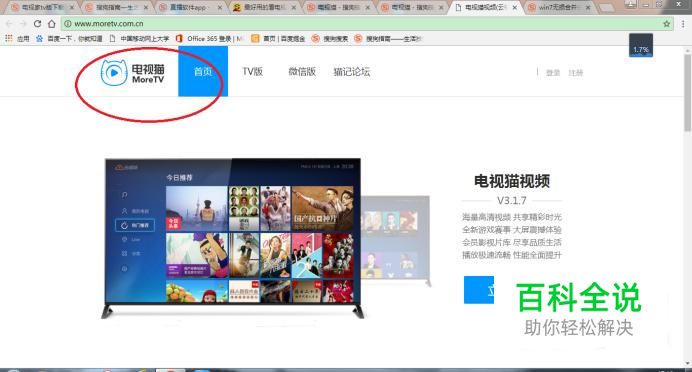
Task: Close the active 电视猫视频 tab
Action: pos(515,8)
